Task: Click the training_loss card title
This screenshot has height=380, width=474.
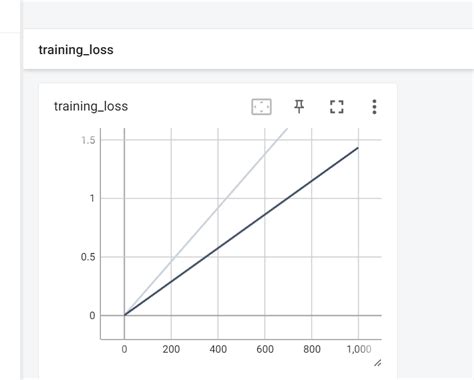Action: pos(91,106)
